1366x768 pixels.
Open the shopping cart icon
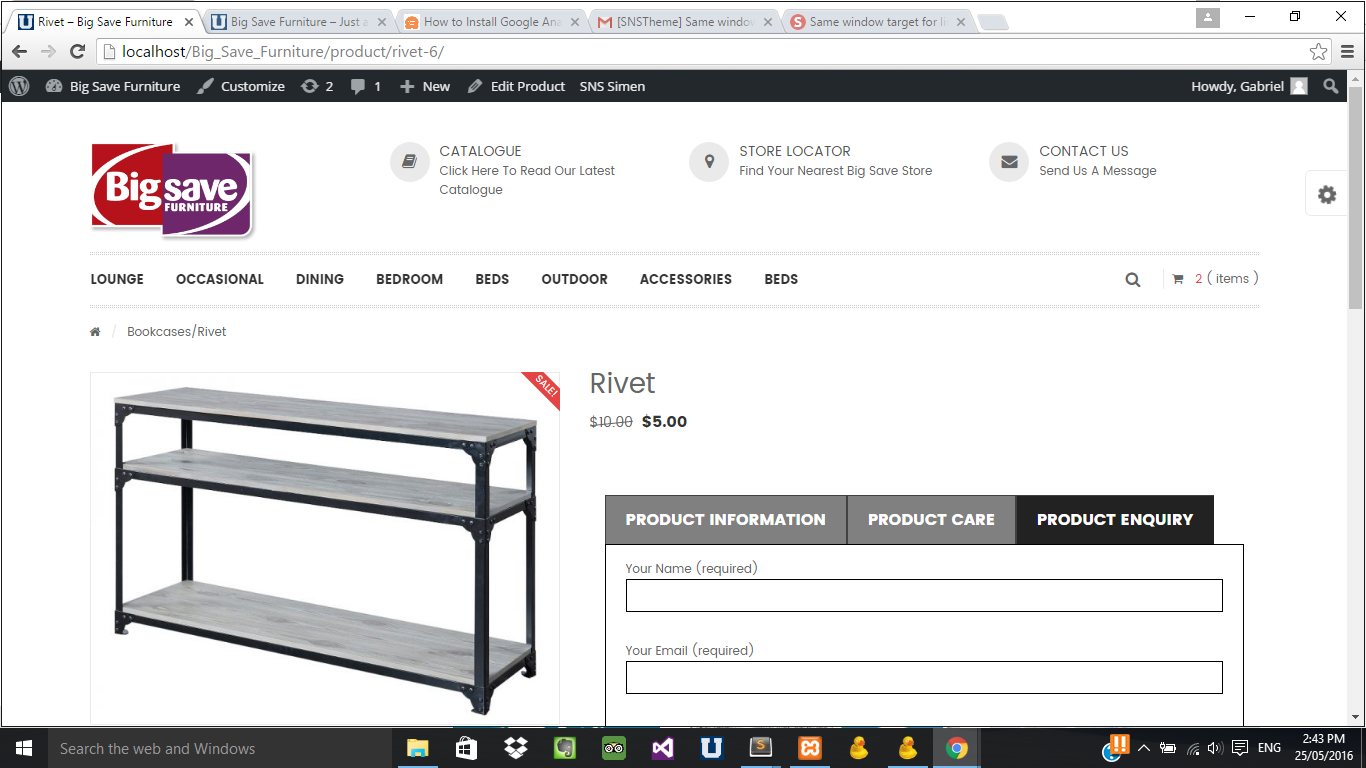click(1178, 279)
